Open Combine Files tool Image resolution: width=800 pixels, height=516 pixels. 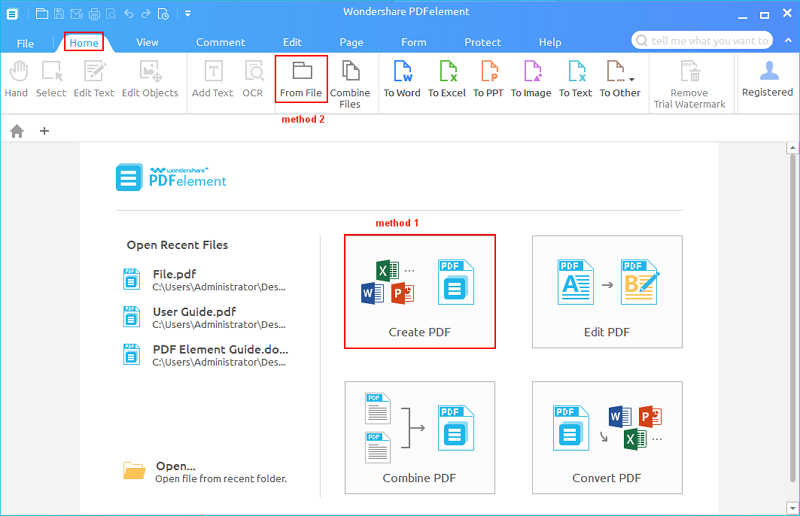(350, 84)
